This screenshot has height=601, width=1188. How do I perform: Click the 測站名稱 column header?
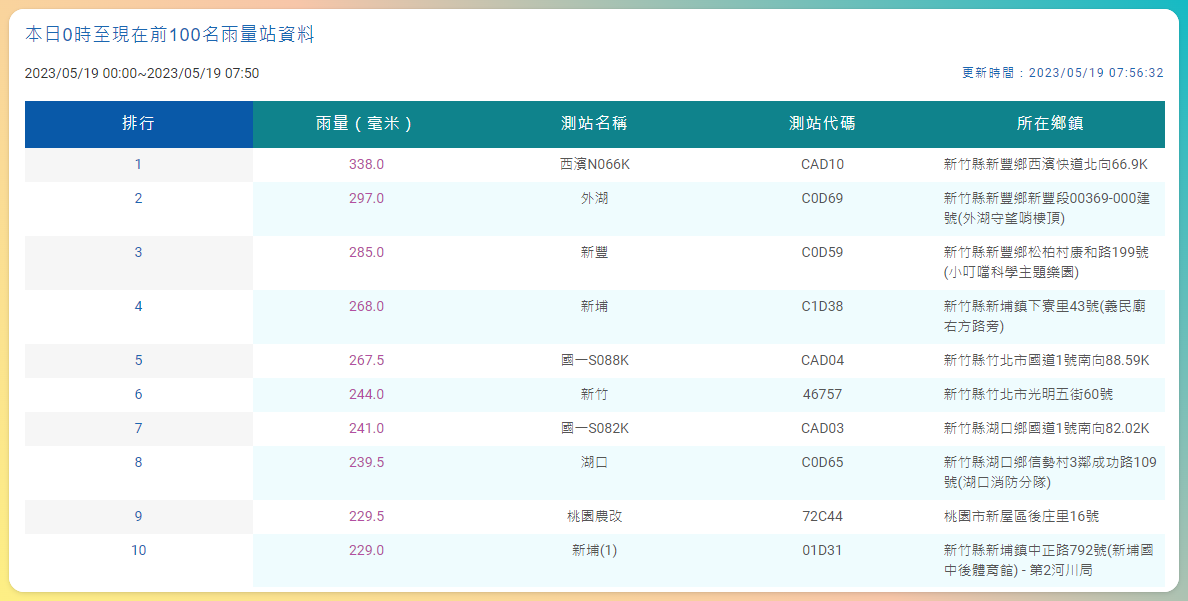pyautogui.click(x=594, y=124)
